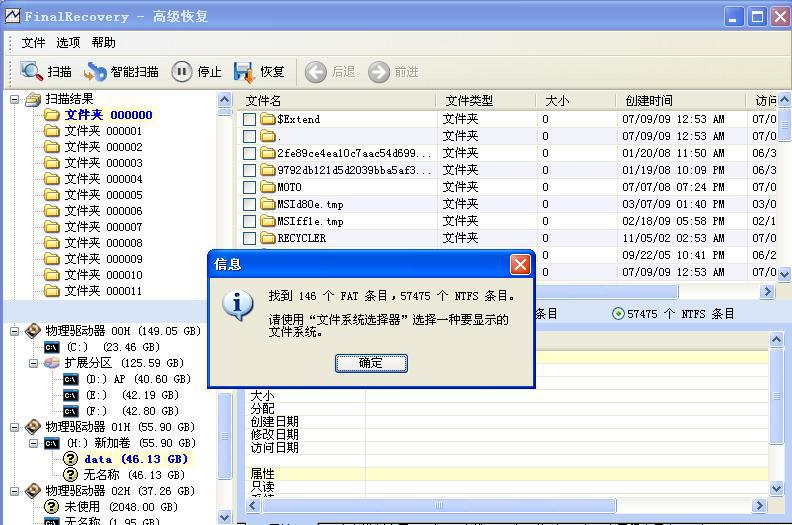Start 智能扫描 smart scan tool
This screenshot has width=792, height=525.
point(95,72)
